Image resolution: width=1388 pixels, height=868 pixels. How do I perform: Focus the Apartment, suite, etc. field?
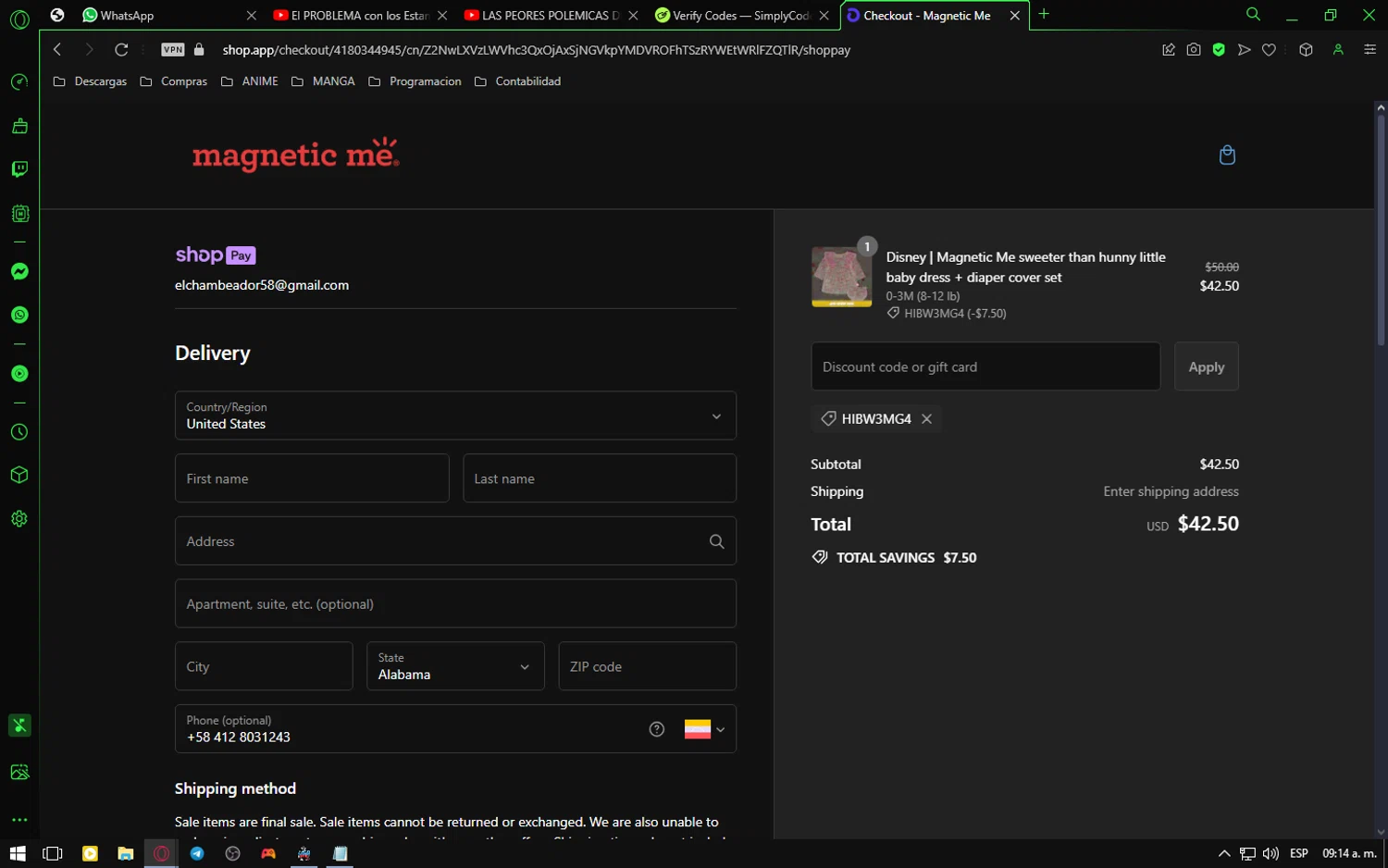[455, 604]
